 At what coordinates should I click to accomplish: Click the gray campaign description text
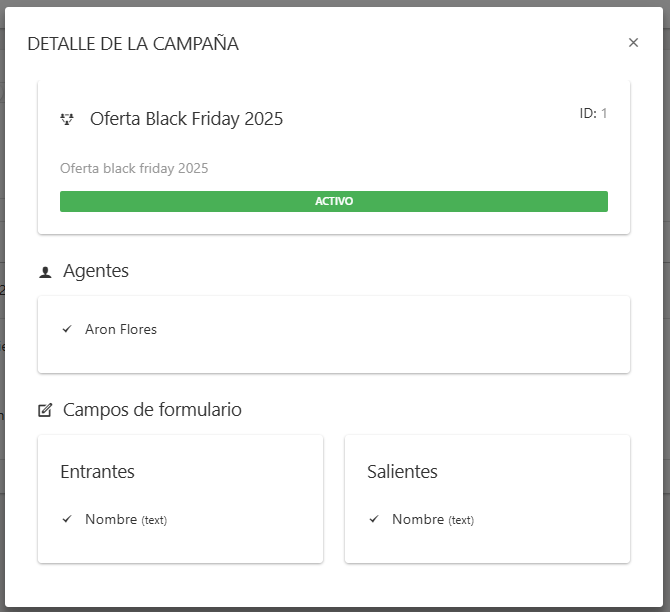(134, 168)
